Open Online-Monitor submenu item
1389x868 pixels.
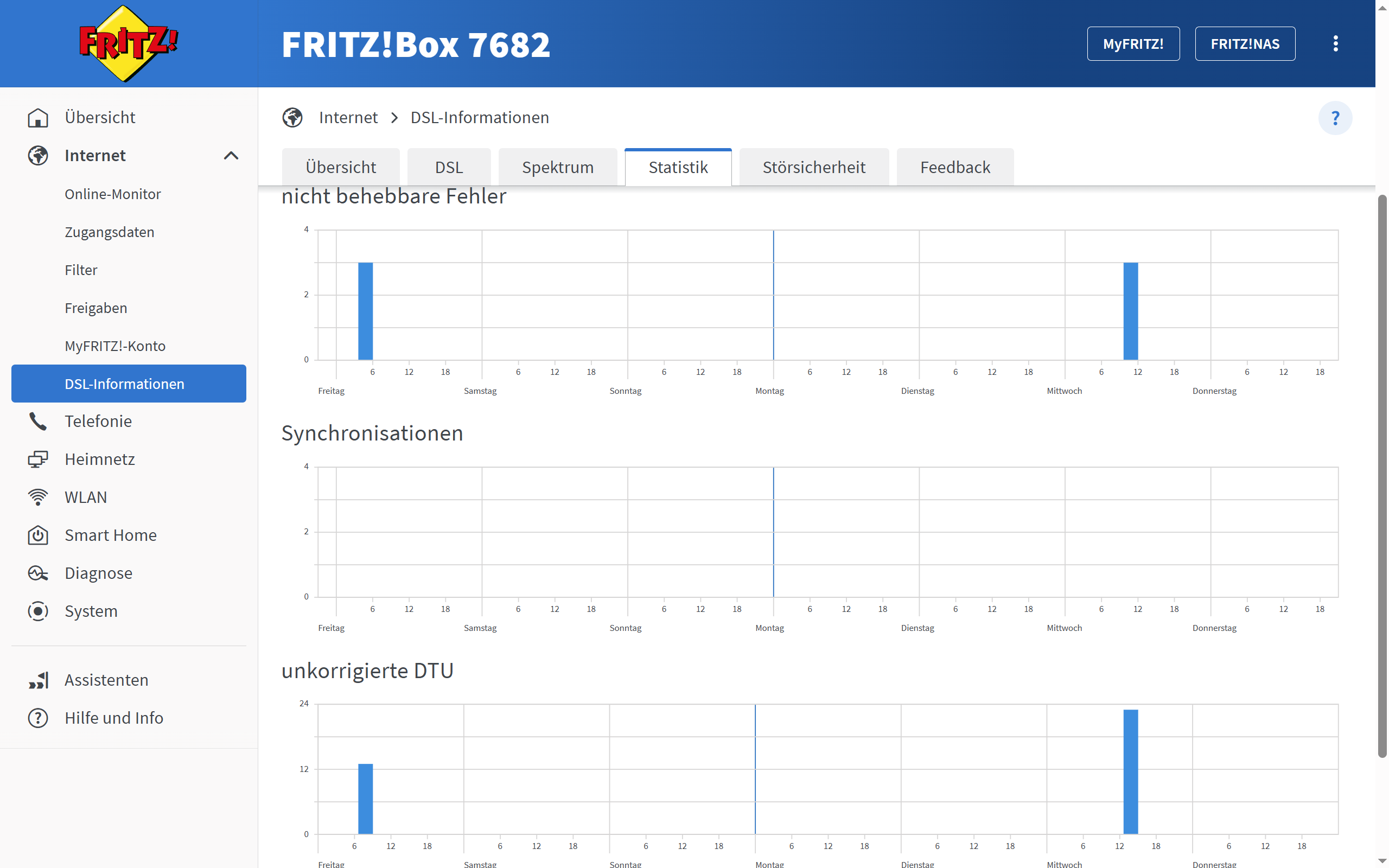pyautogui.click(x=112, y=194)
